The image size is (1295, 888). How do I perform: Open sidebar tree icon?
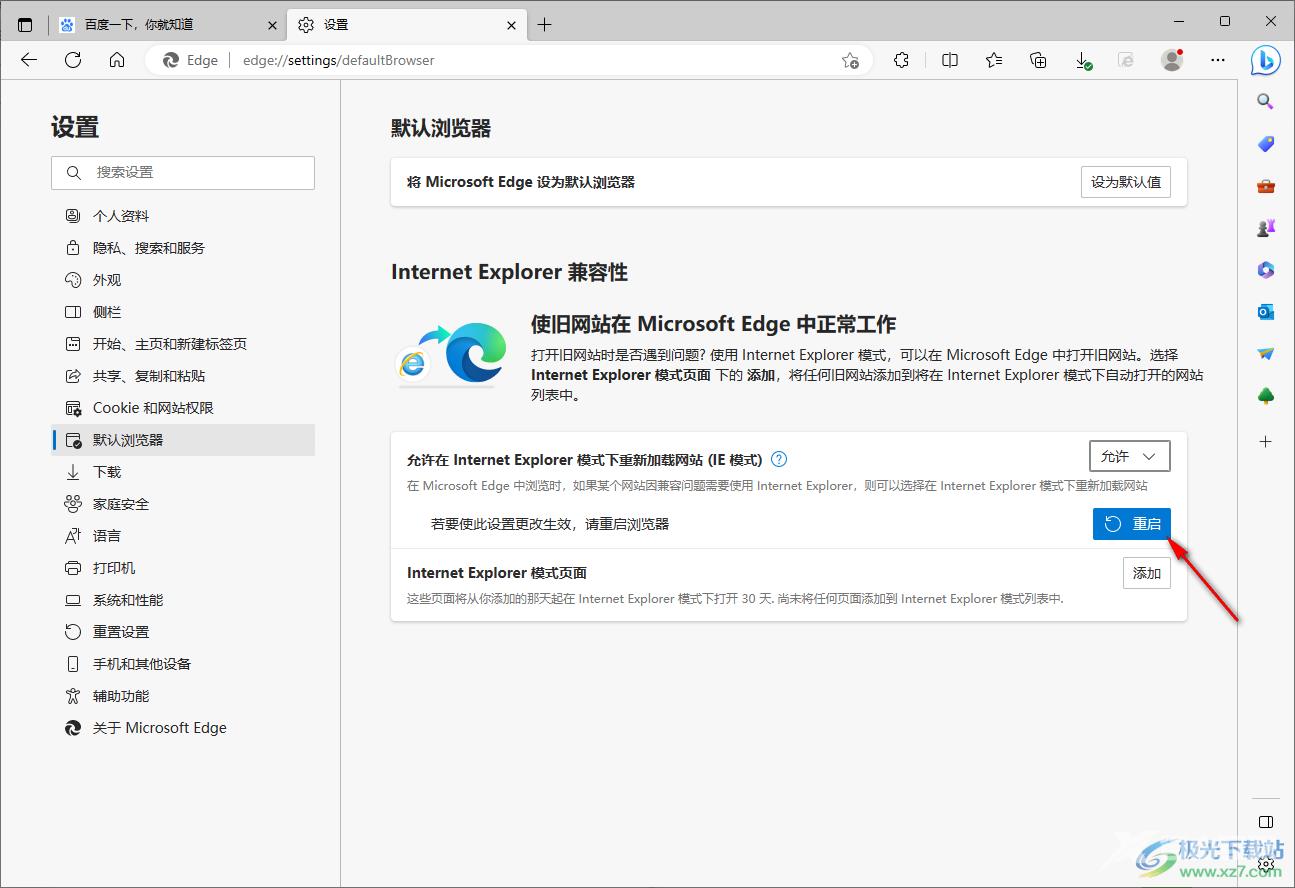1266,396
